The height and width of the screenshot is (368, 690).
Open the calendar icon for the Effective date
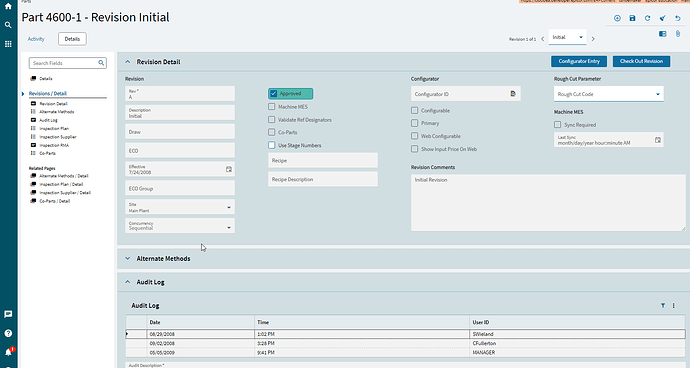(x=229, y=169)
